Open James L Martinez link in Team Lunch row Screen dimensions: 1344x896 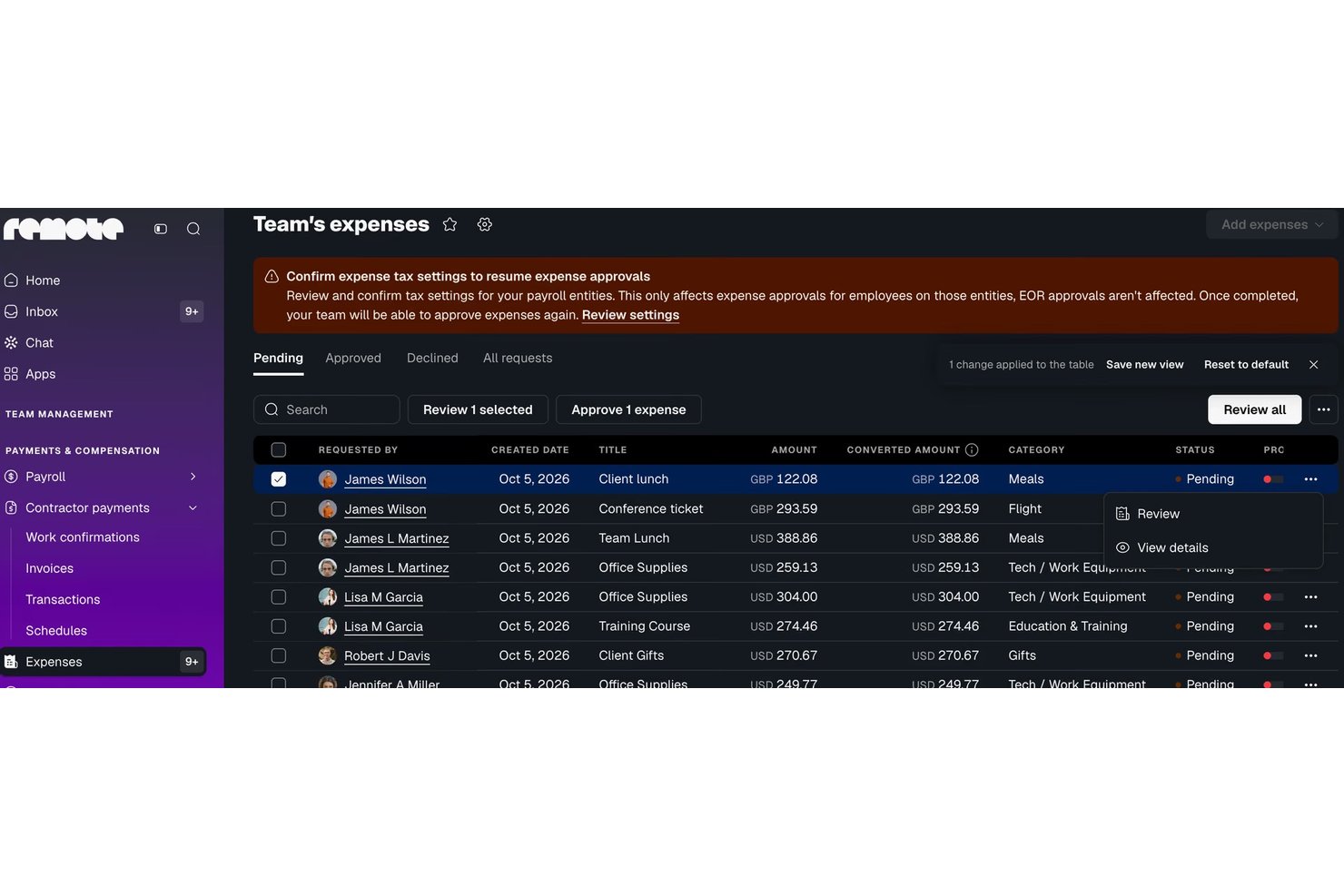point(397,538)
